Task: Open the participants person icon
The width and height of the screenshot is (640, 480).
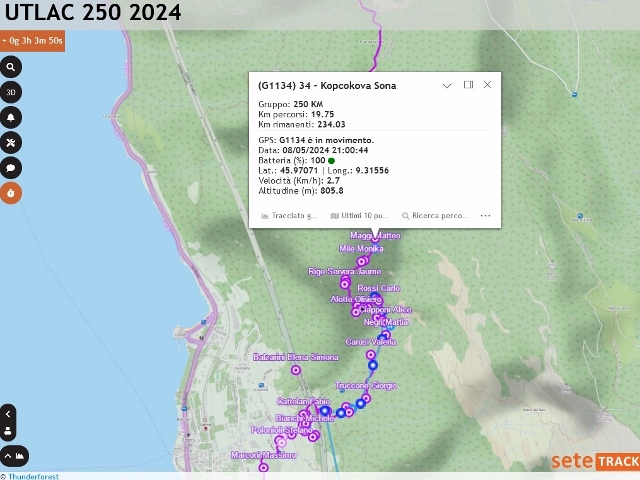Action: click(8, 431)
